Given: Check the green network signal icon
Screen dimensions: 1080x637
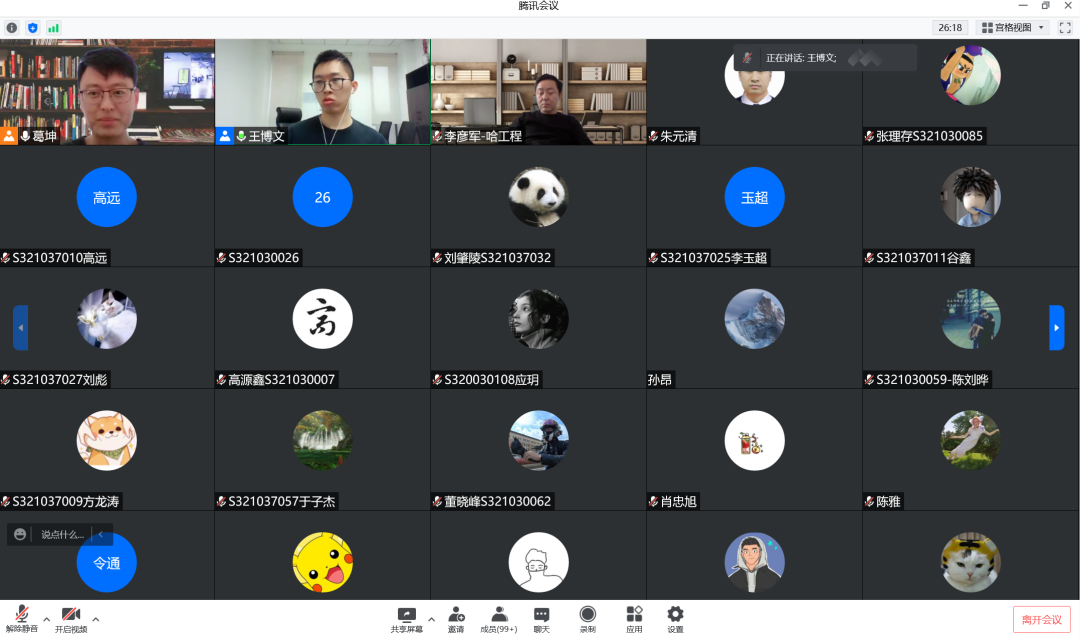Looking at the screenshot, I should (x=53, y=28).
